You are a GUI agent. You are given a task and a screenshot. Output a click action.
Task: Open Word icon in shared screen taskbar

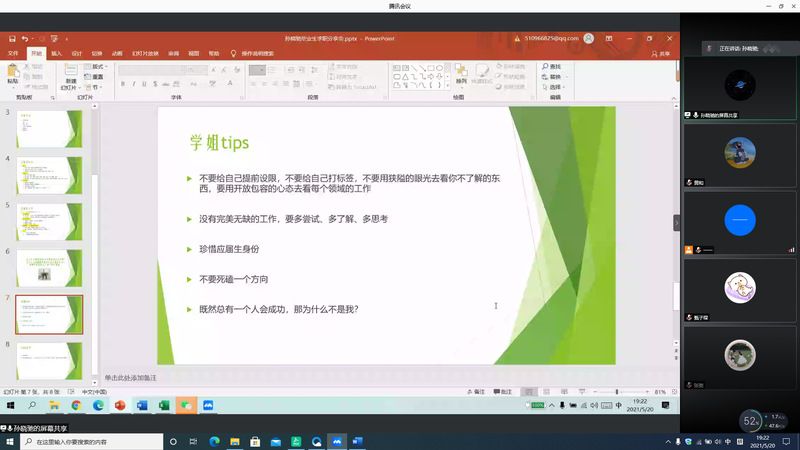coord(142,405)
